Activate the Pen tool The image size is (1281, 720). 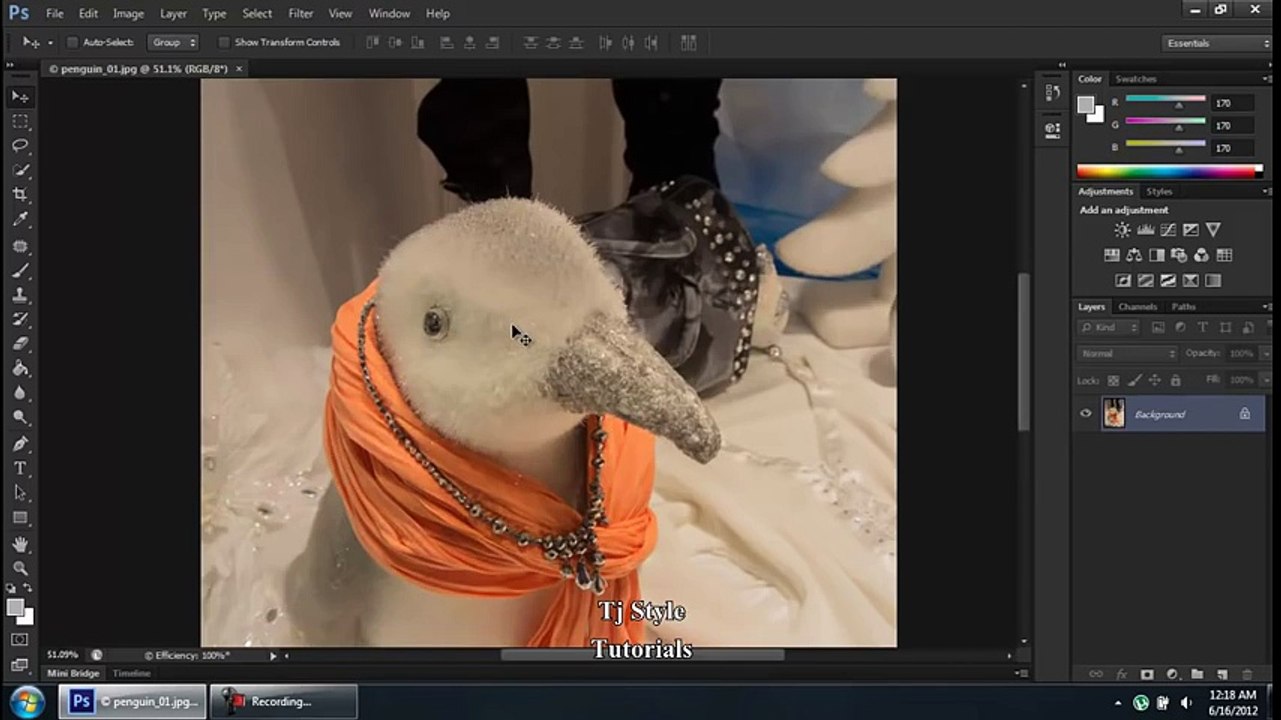[20, 443]
